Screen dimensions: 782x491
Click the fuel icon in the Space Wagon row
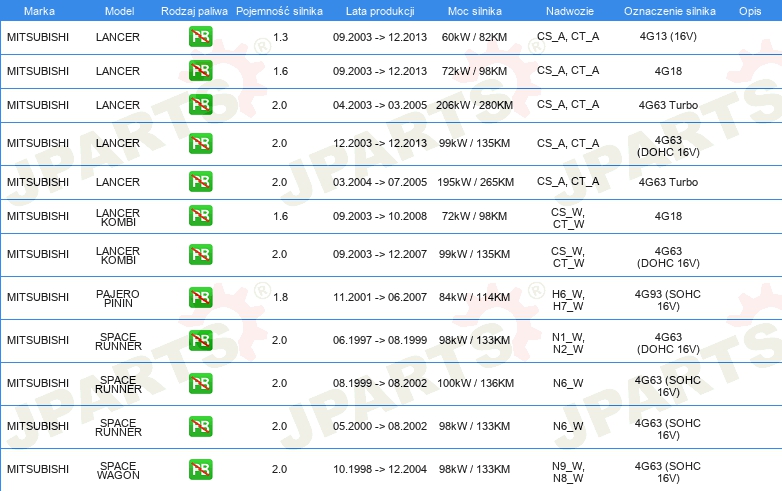click(200, 469)
